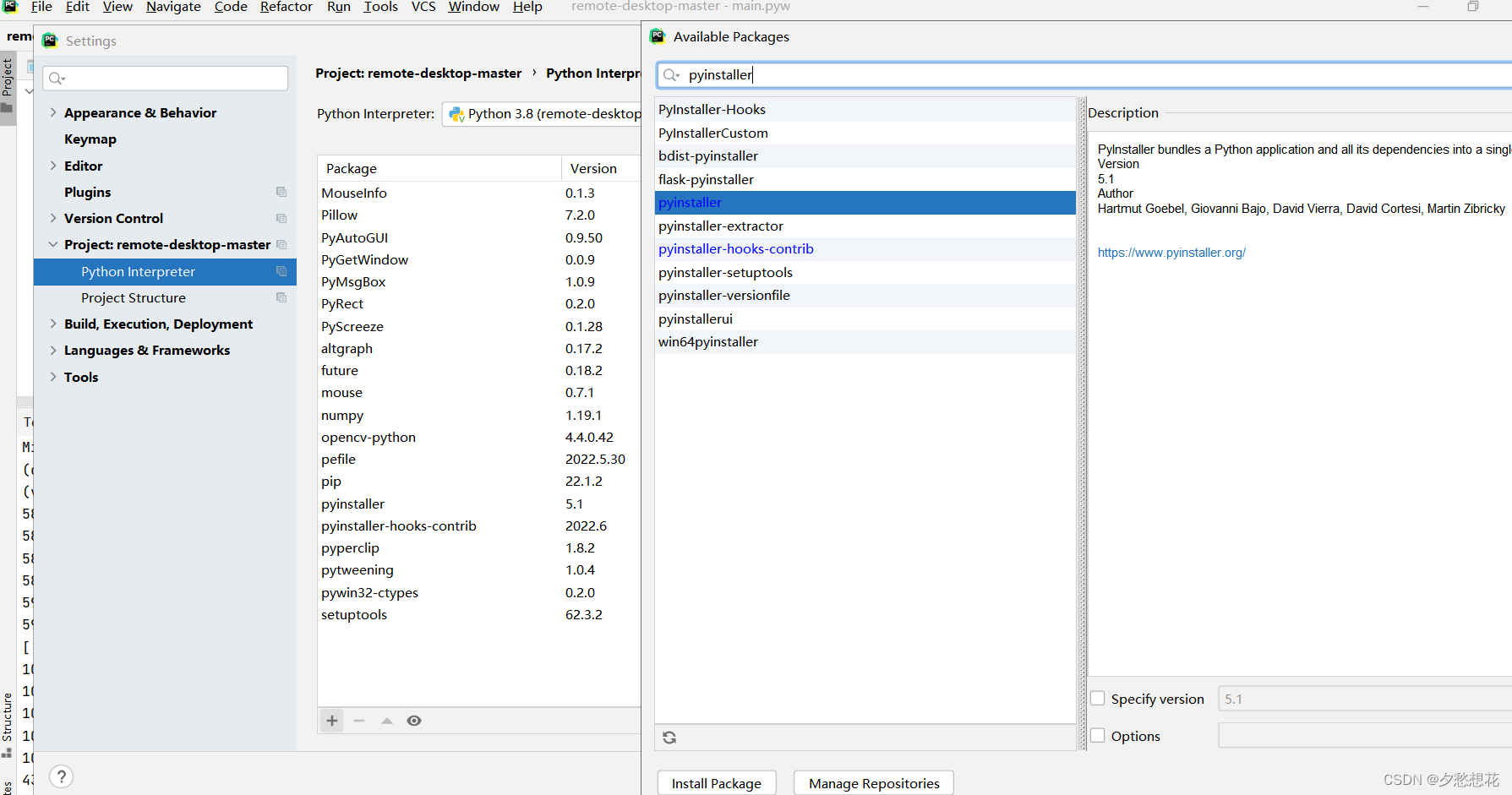This screenshot has height=795, width=1512.
Task: Click the Settings search field
Action: click(166, 79)
